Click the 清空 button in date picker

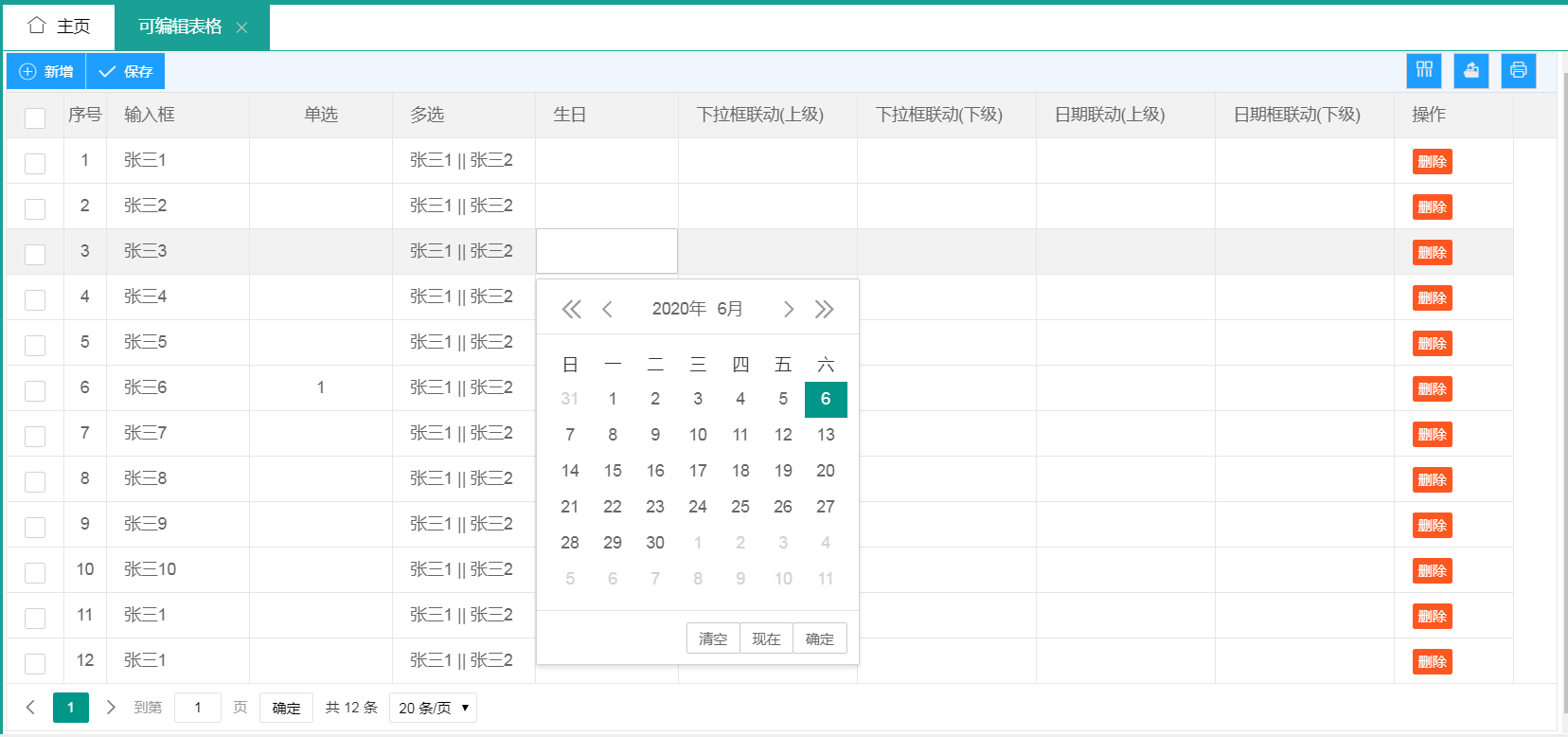713,638
